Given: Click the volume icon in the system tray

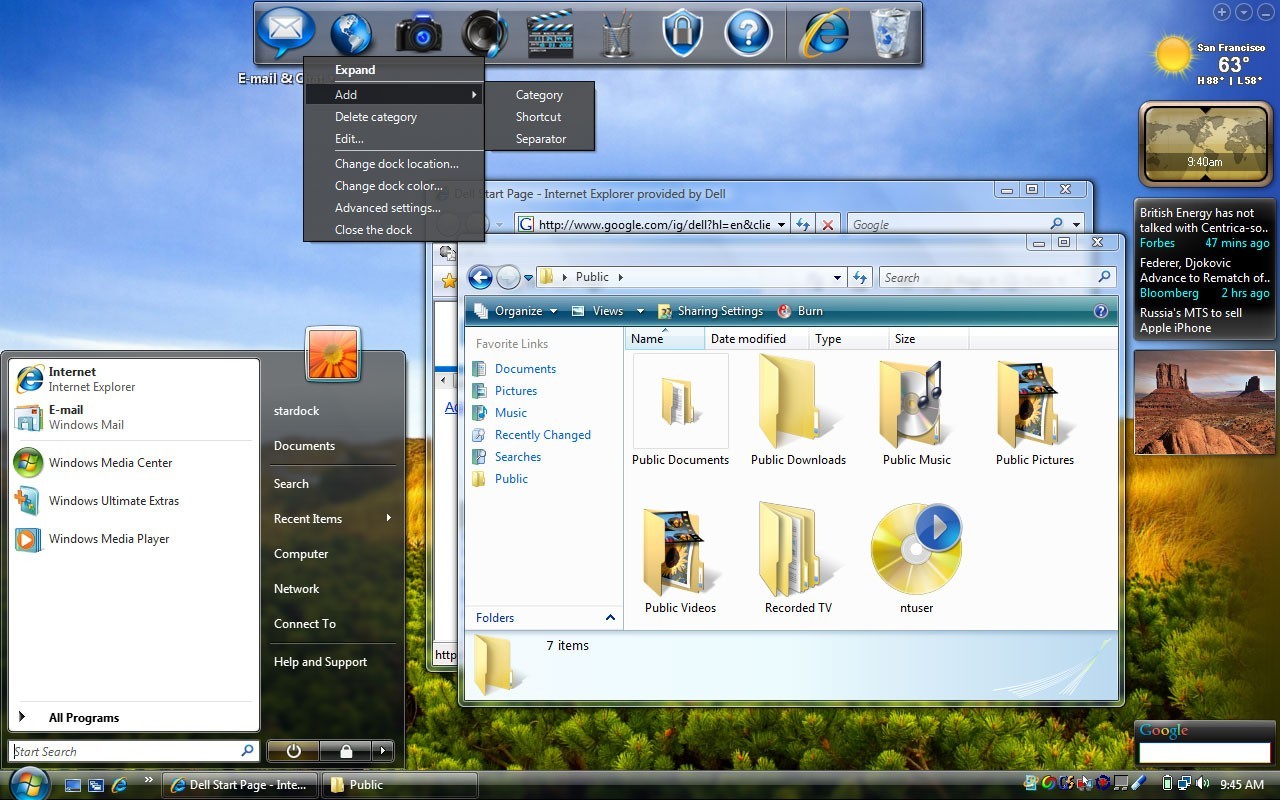Looking at the screenshot, I should tap(1204, 784).
